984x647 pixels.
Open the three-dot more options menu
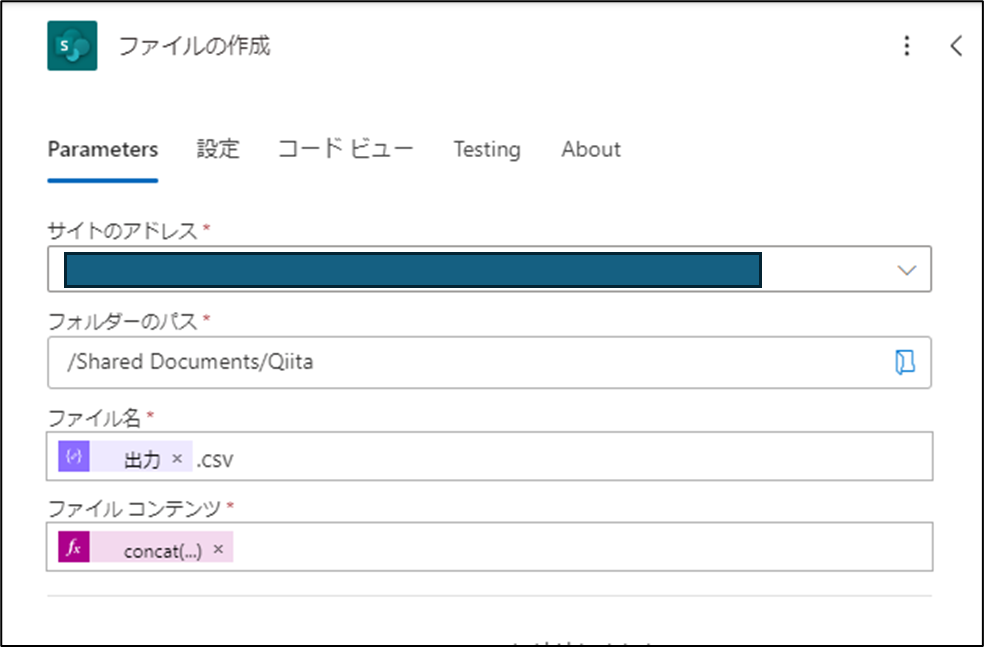(907, 46)
